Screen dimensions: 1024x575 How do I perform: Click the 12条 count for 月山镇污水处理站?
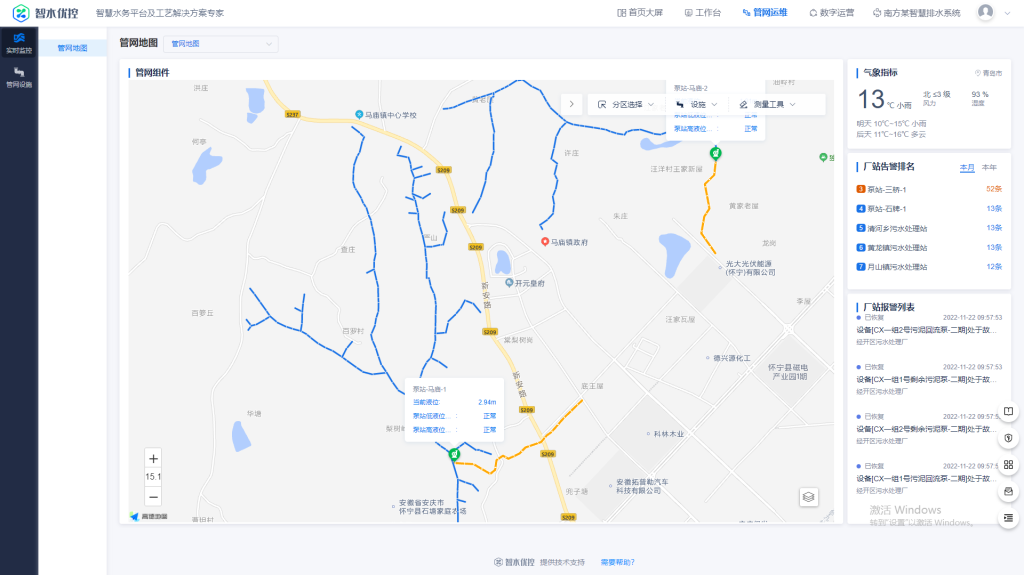pos(994,267)
